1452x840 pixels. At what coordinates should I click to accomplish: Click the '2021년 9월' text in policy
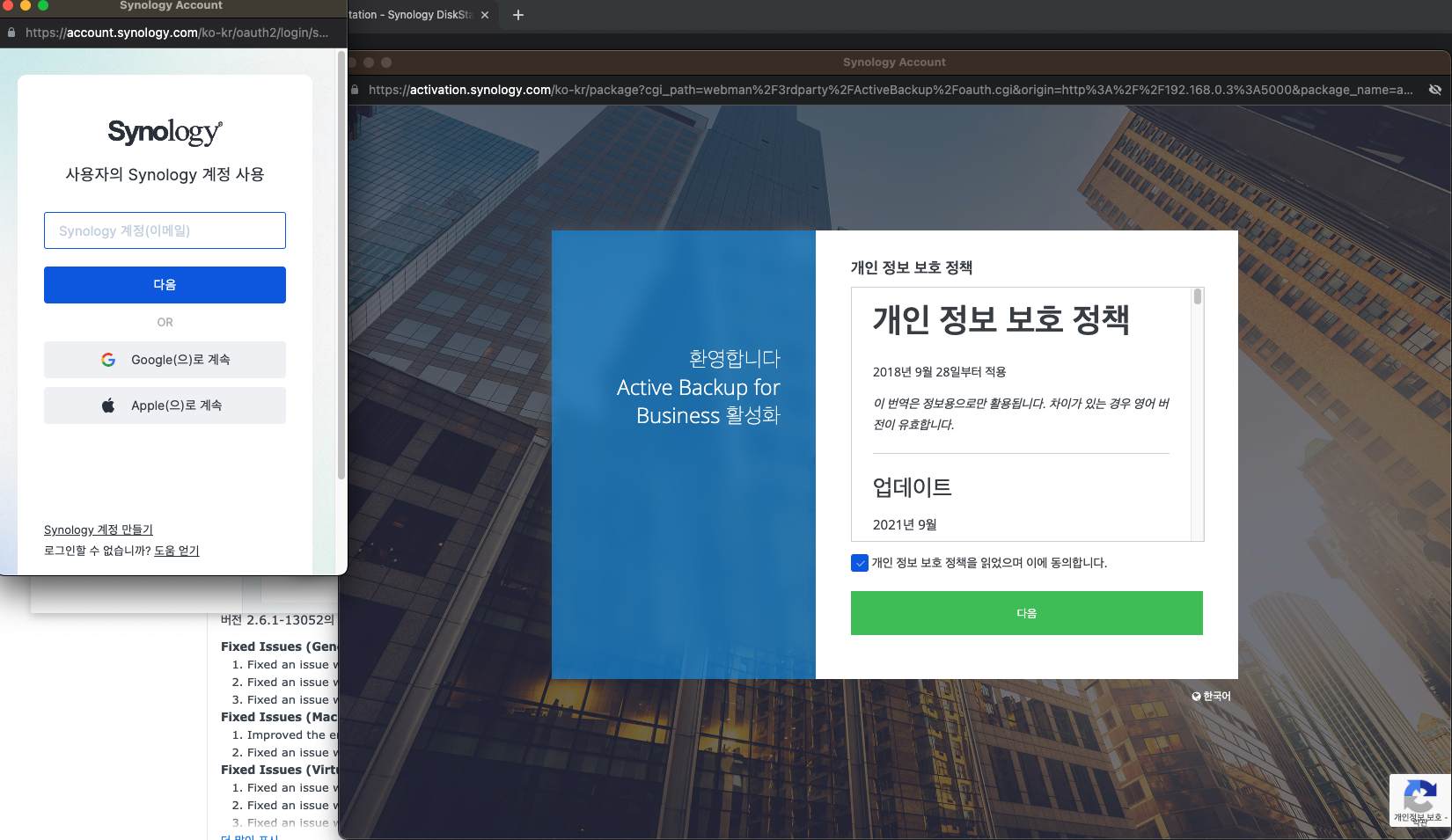(x=905, y=525)
